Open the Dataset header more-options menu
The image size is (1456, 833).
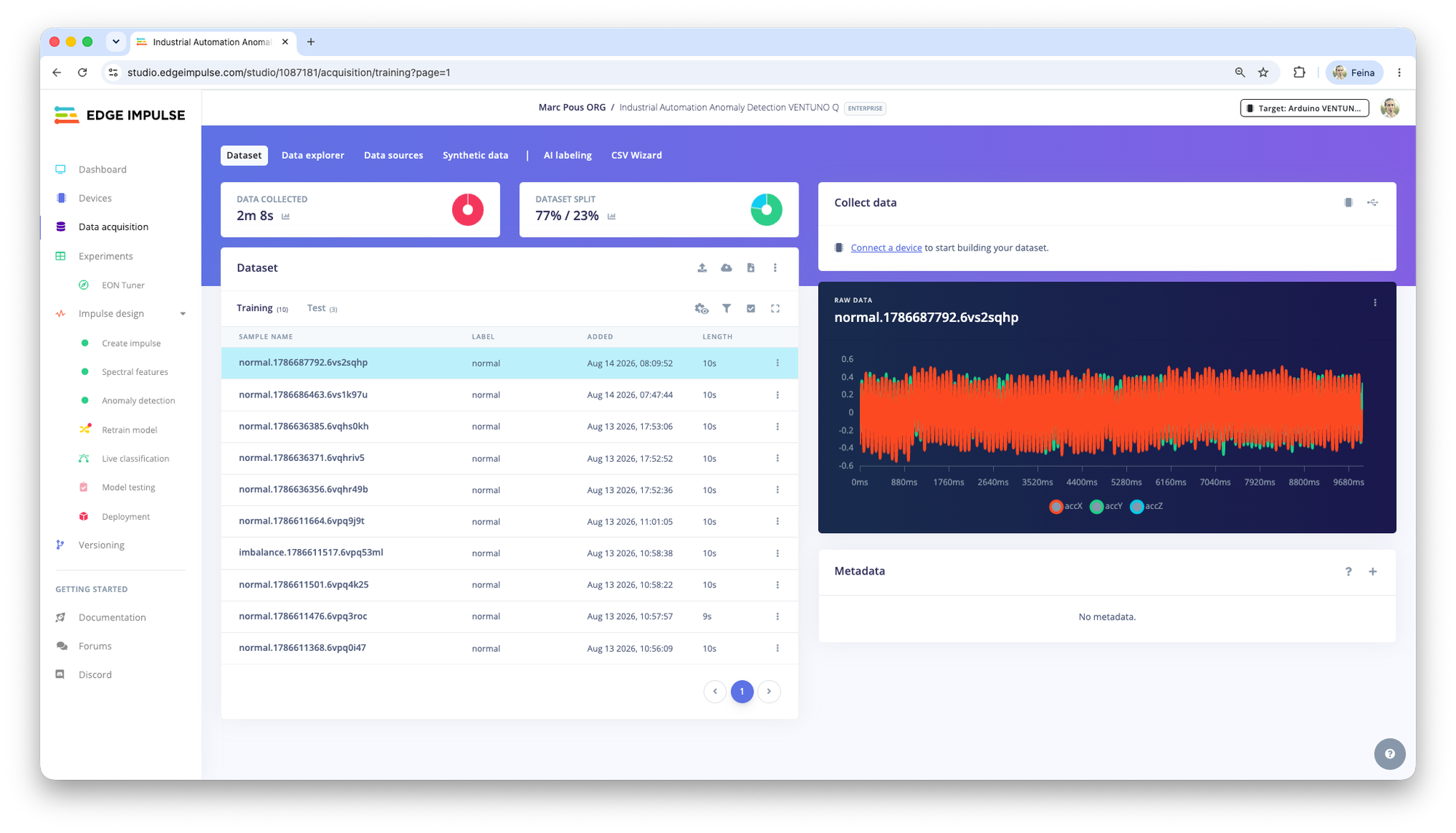point(775,268)
